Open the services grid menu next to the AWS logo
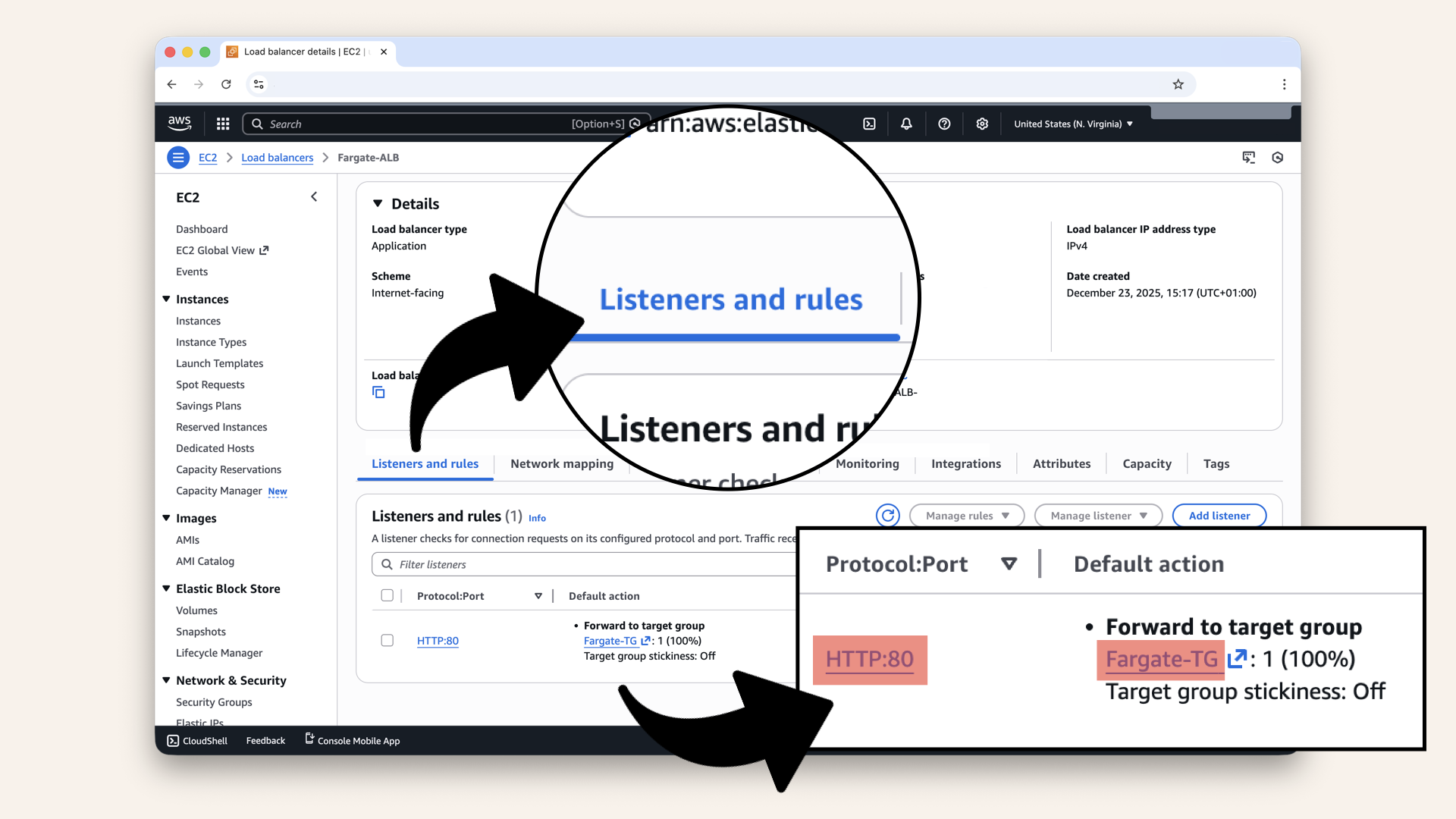The width and height of the screenshot is (1456, 819). pos(222,124)
